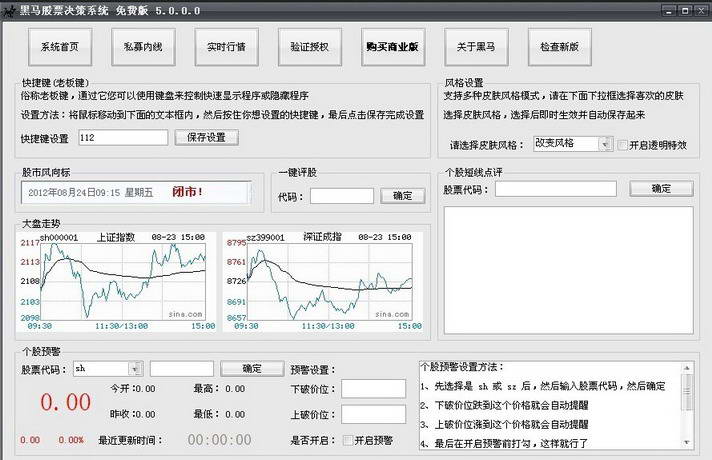The height and width of the screenshot is (460, 712).
Task: Click the large red 0.00 price
Action: [65, 402]
